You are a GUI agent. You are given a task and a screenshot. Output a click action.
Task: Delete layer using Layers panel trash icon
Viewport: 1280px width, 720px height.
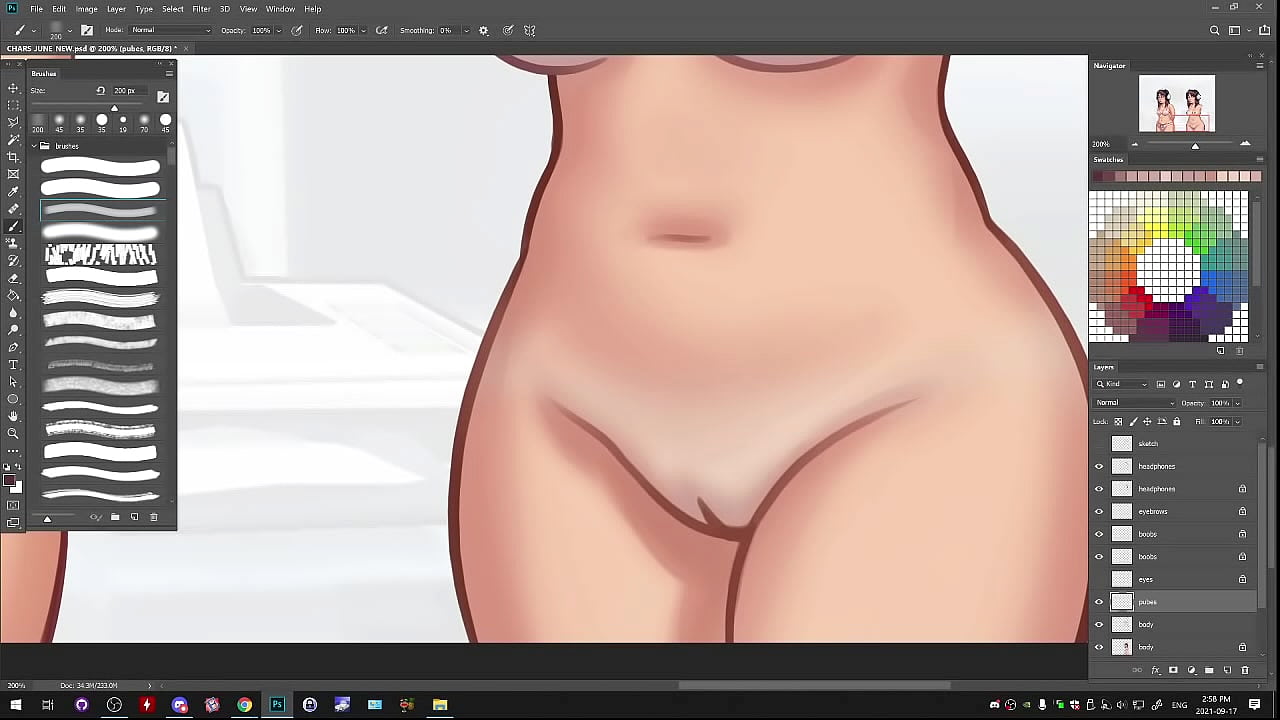point(1245,670)
